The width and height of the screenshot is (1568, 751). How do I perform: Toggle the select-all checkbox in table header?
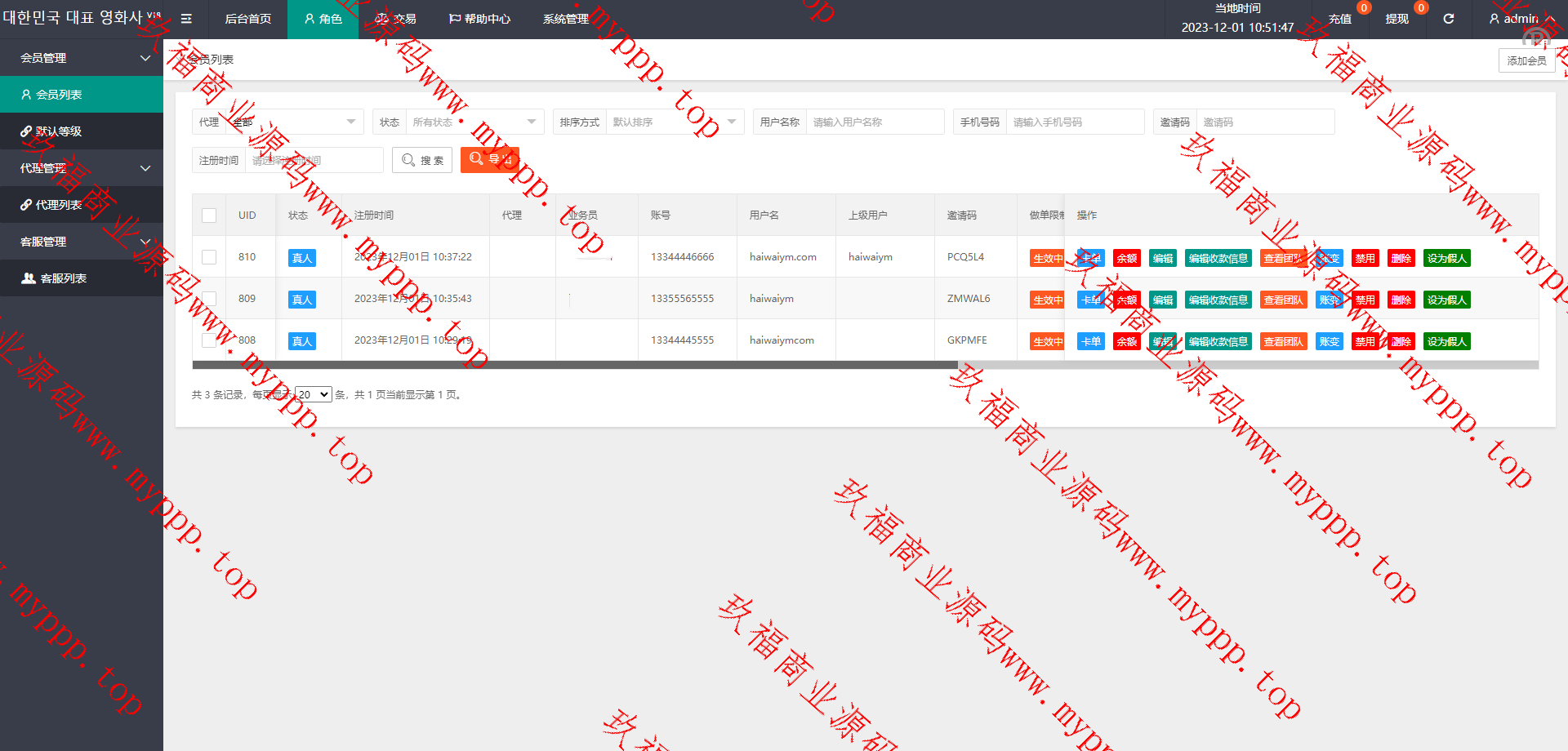tap(209, 216)
